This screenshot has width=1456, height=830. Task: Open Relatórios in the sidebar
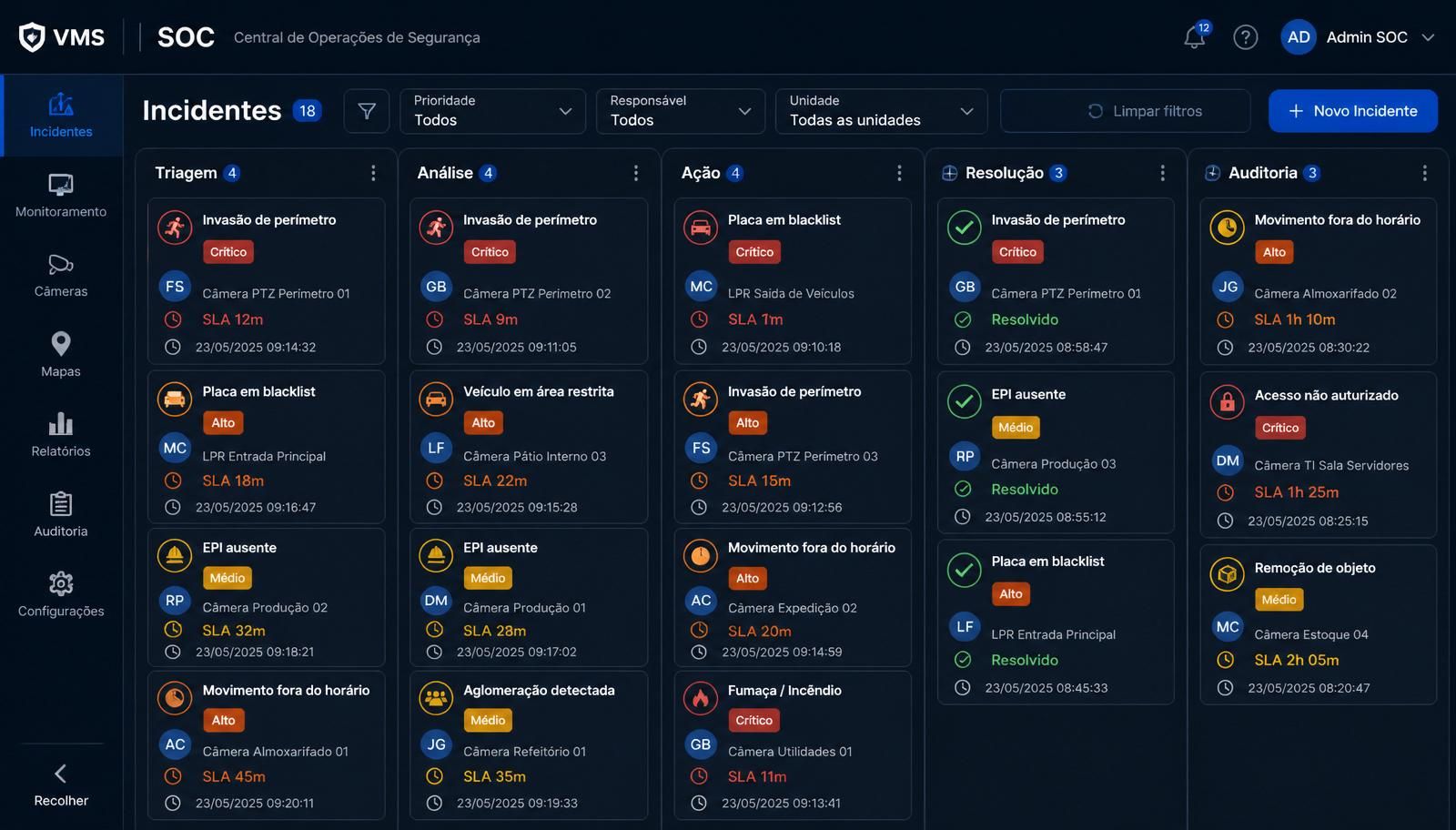pyautogui.click(x=61, y=435)
